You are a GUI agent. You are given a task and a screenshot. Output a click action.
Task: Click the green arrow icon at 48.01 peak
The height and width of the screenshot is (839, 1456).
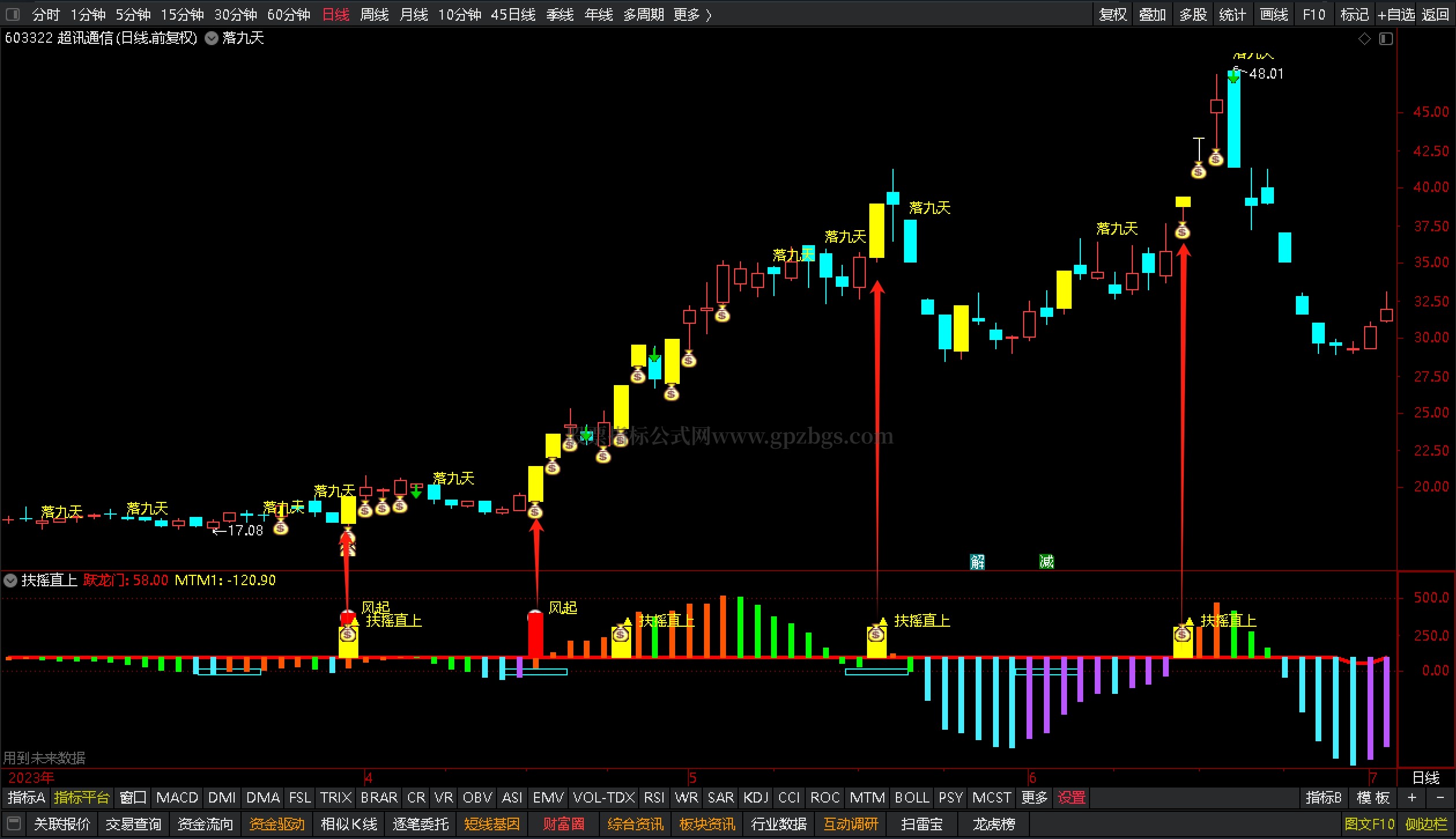(x=1233, y=76)
